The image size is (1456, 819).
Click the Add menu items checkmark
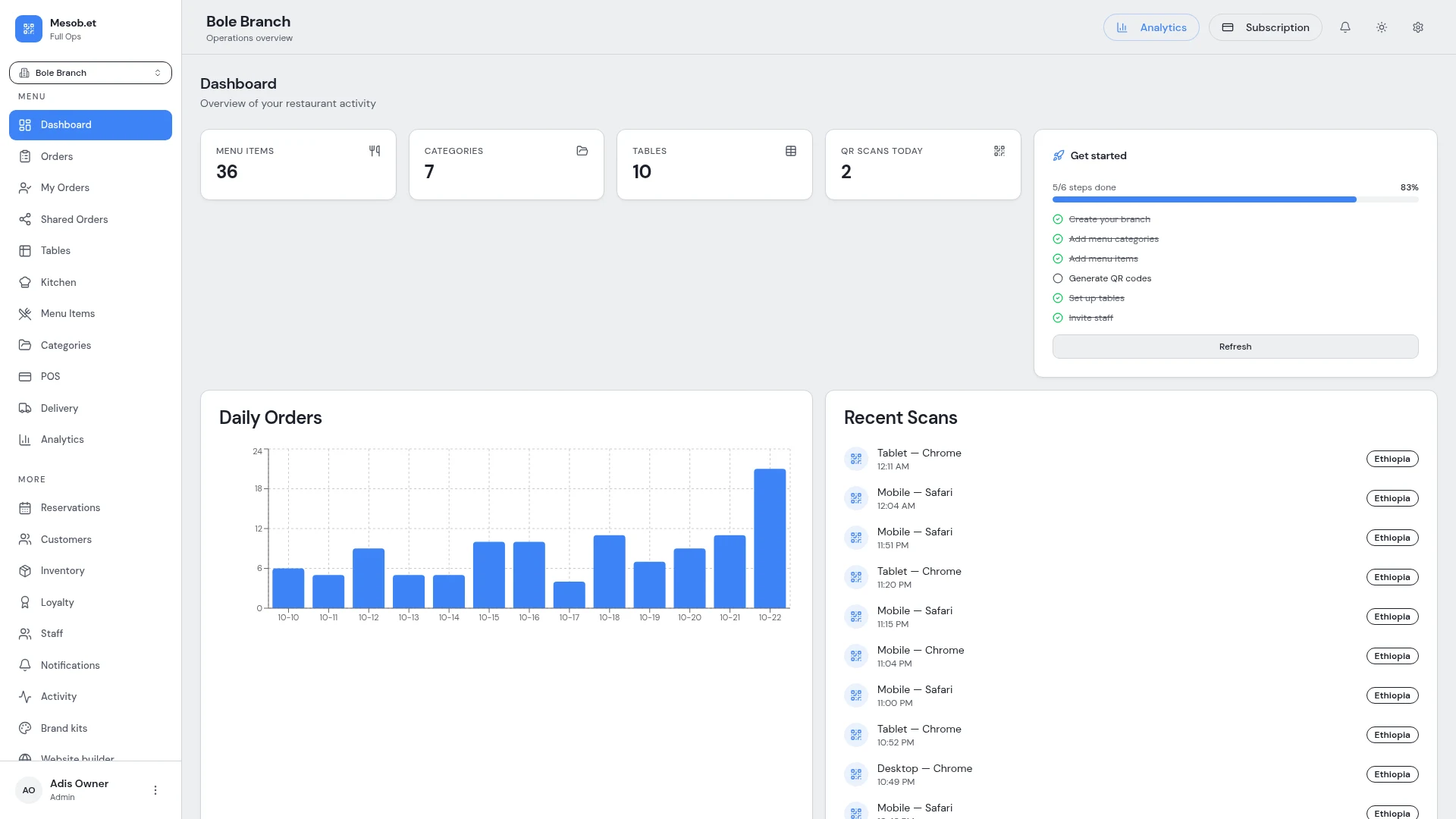coord(1057,259)
